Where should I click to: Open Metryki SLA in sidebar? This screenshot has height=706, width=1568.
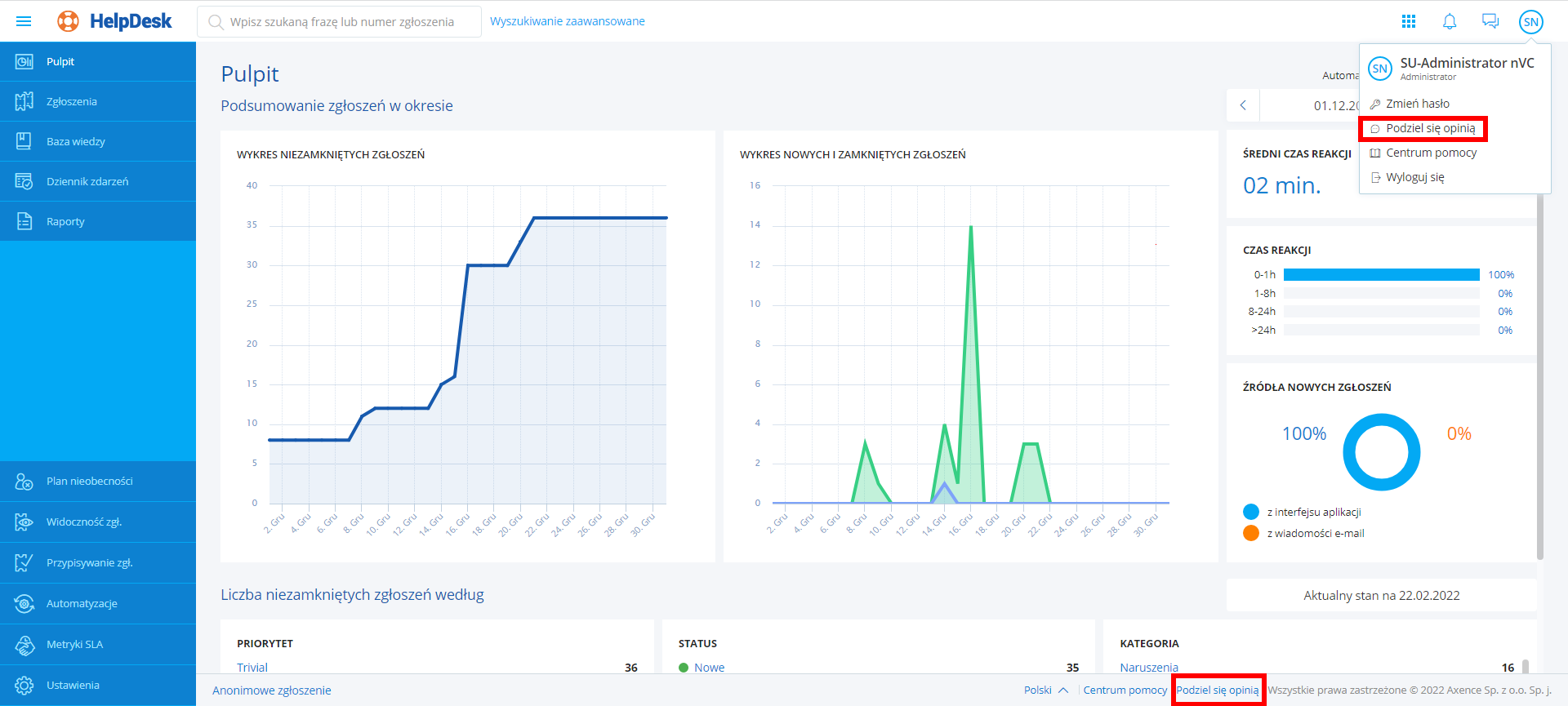(74, 645)
